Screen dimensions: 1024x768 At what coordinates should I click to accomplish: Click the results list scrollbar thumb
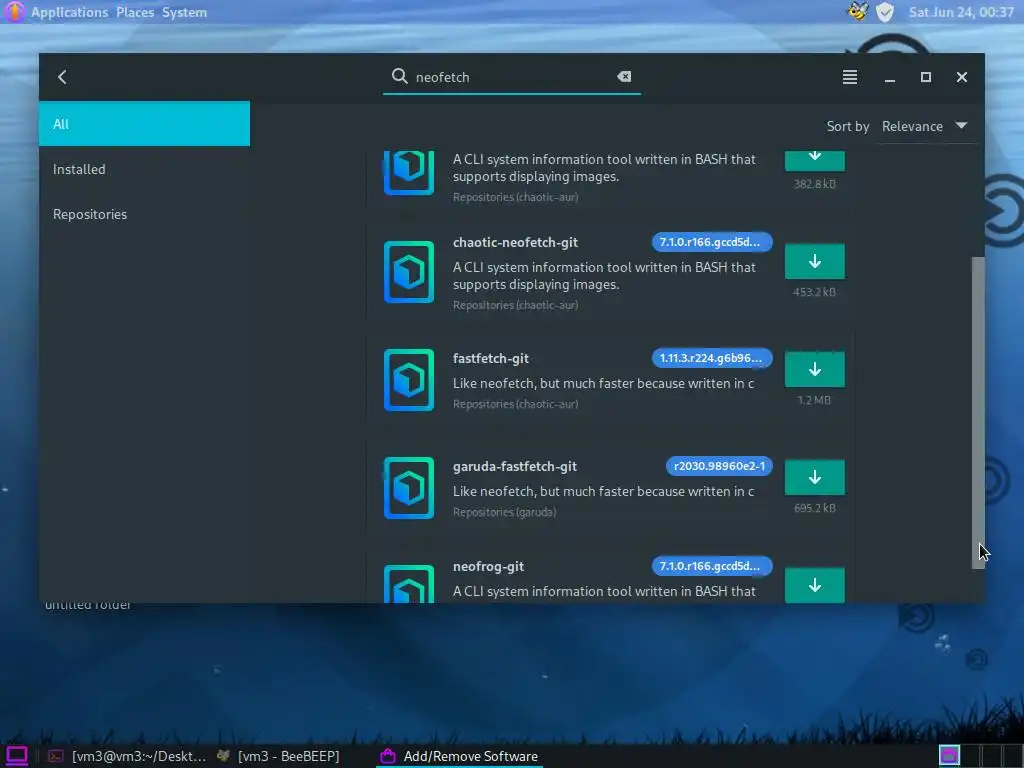[978, 413]
